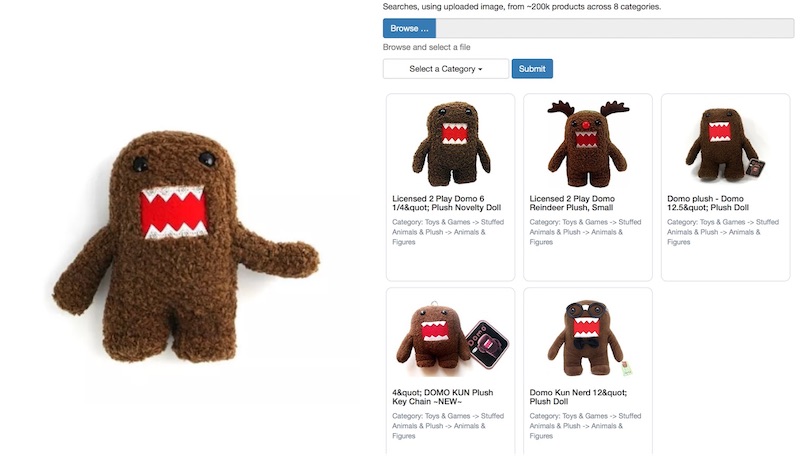Click the Browse file button
The height and width of the screenshot is (456, 800).
point(409,28)
